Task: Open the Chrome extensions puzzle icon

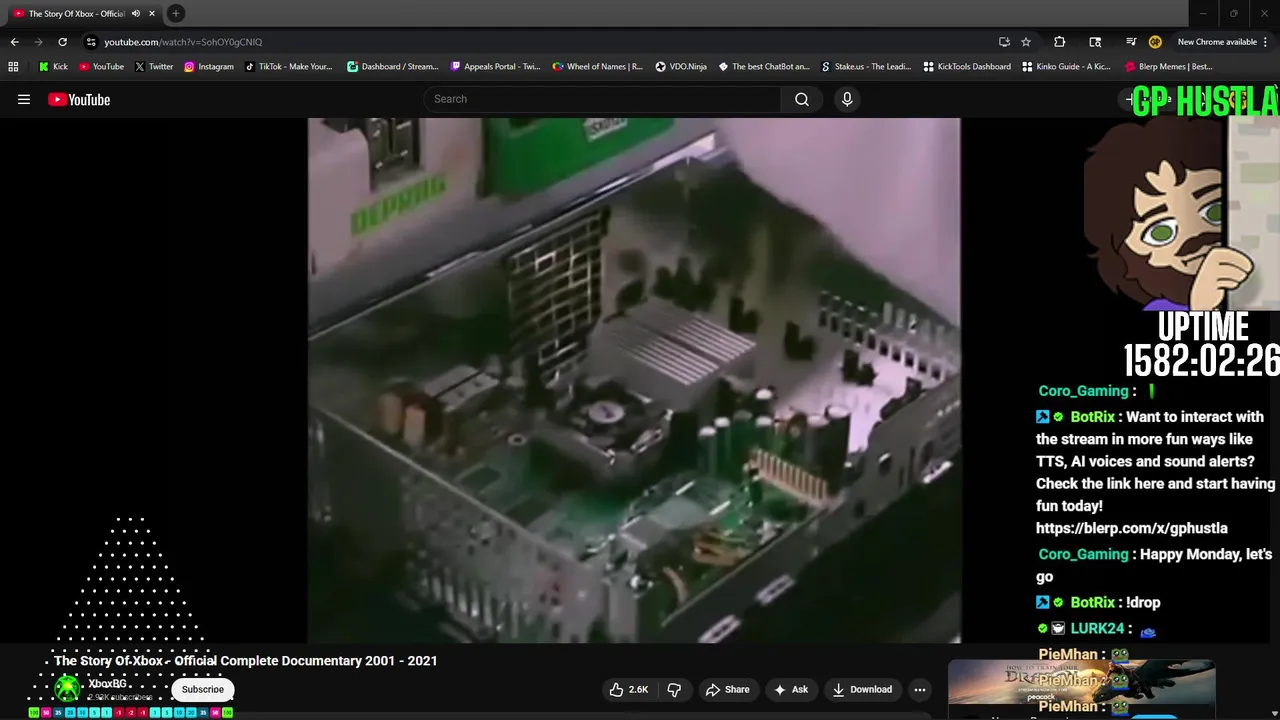Action: [x=1060, y=42]
